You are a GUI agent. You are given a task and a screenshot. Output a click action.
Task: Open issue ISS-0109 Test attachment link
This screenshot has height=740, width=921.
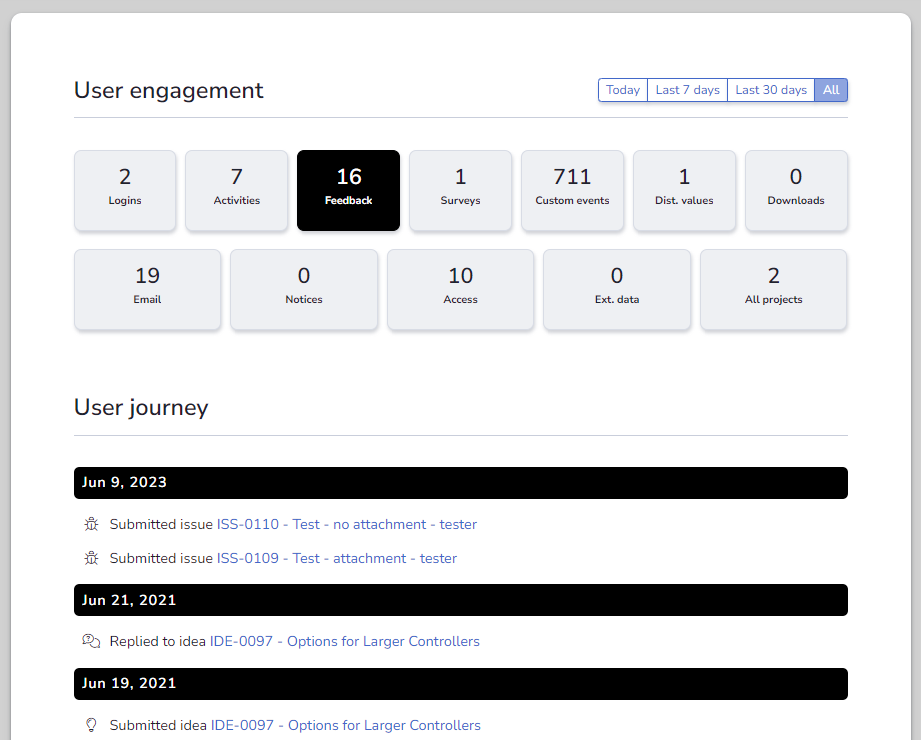point(336,558)
